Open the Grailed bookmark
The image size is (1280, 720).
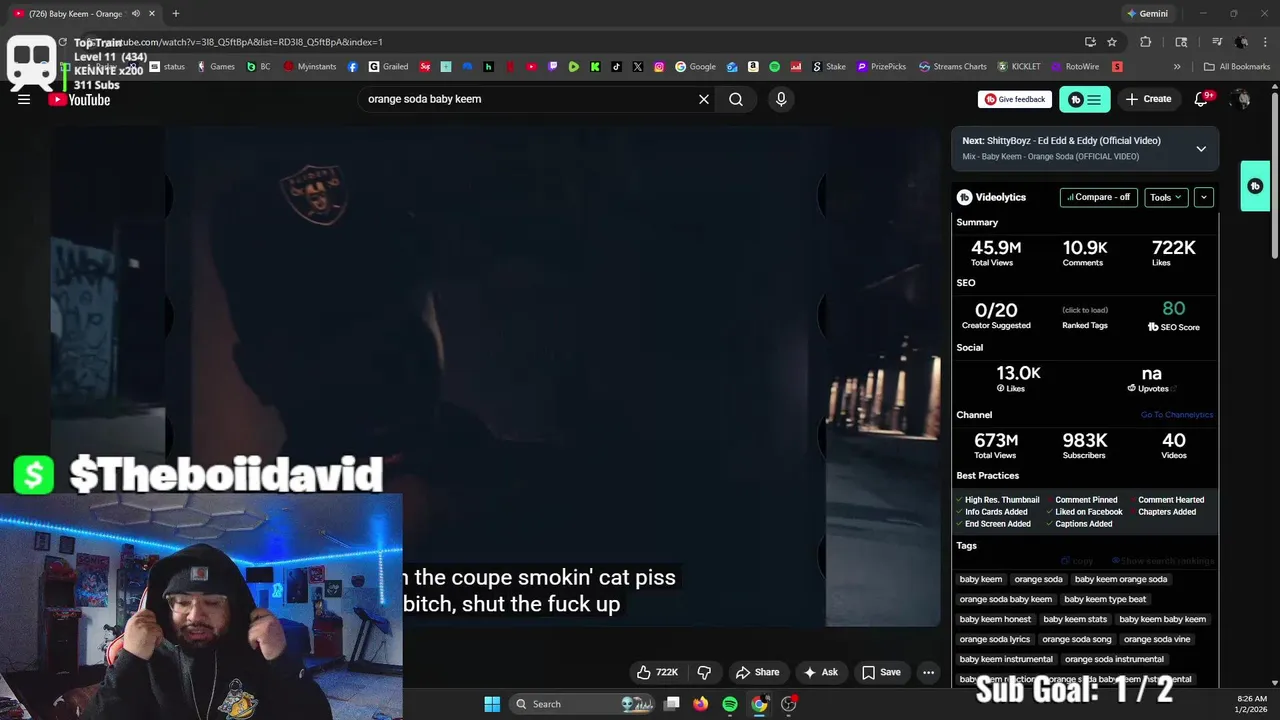point(388,67)
